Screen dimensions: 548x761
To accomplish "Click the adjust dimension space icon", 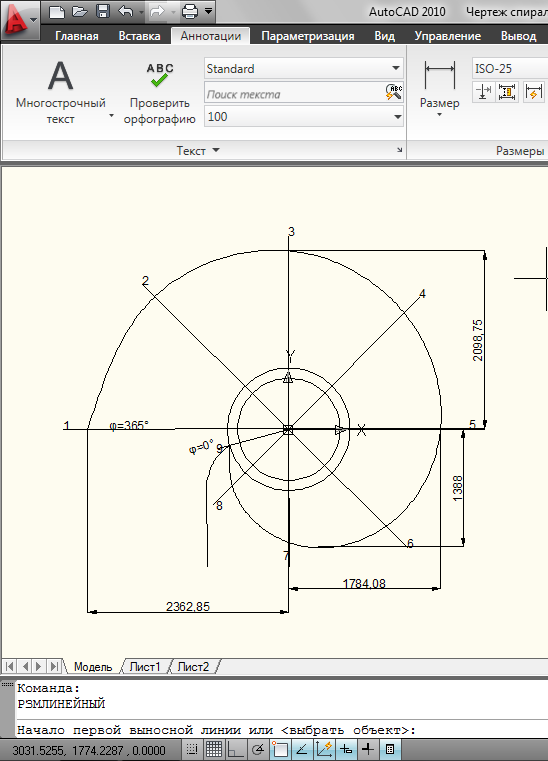I will 507,91.
